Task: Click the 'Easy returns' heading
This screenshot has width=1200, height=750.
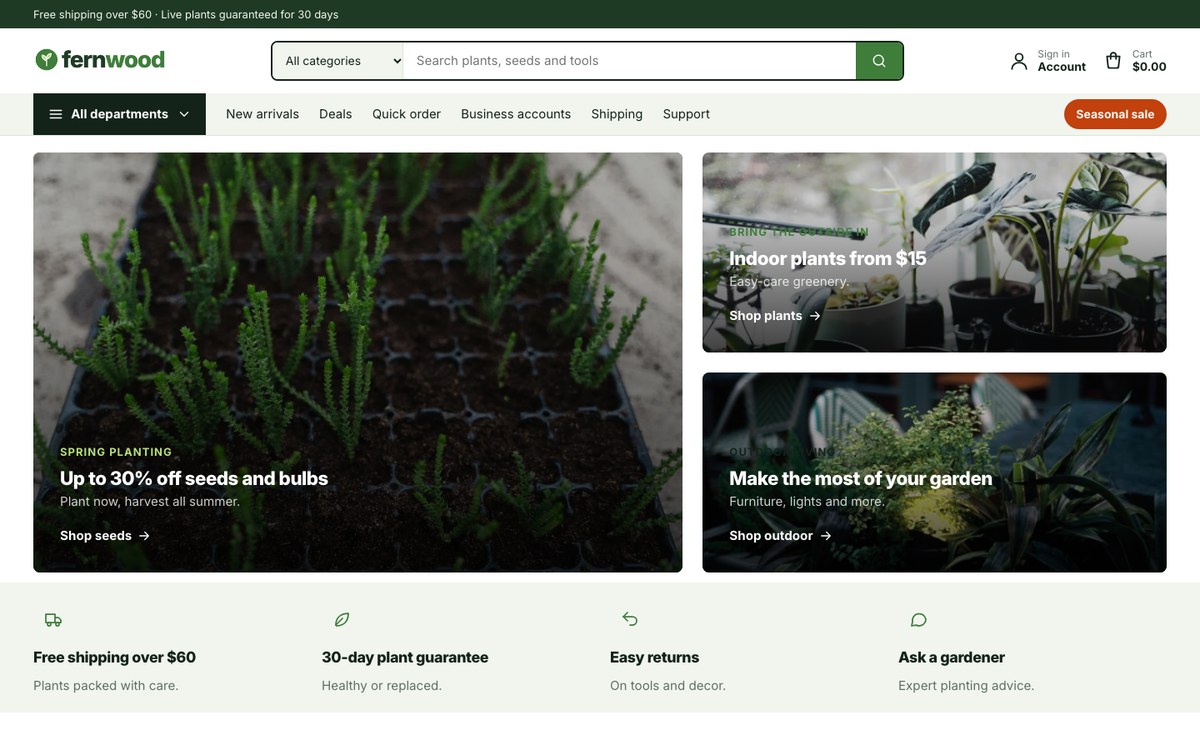Action: (x=655, y=658)
